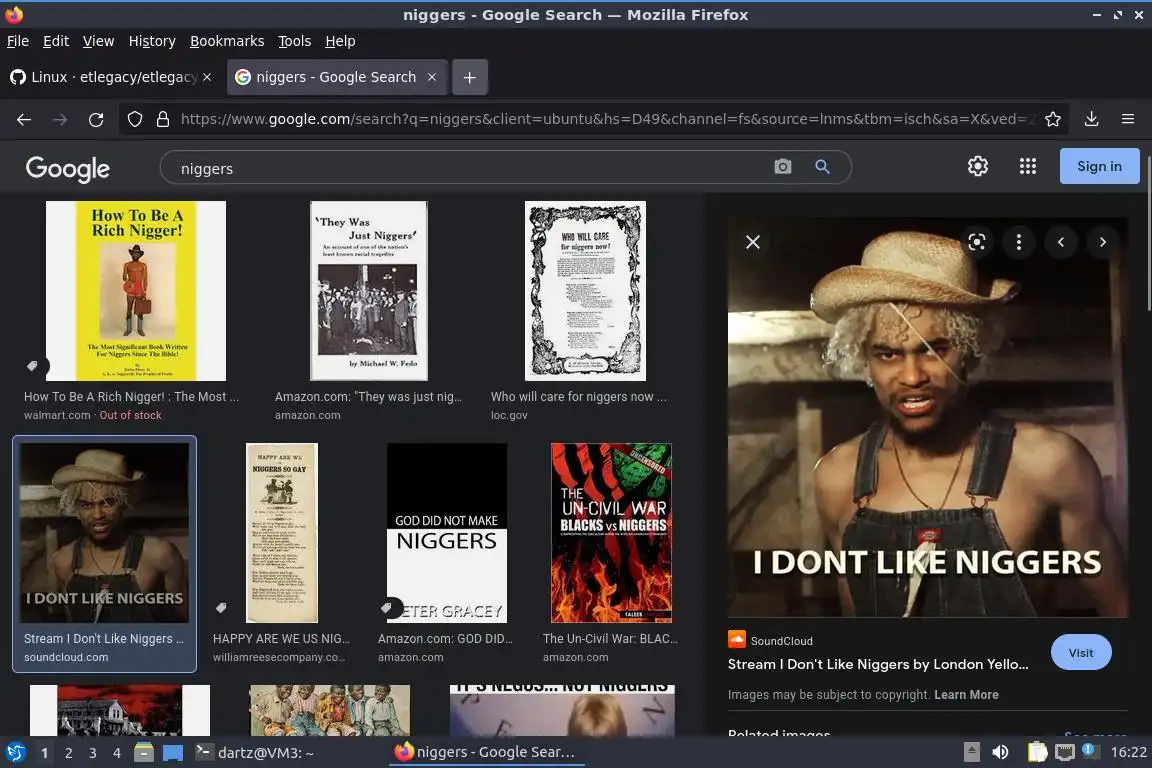The image size is (1152, 768).
Task: Select the loc.gov broadside document thumbnail
Action: 586,291
